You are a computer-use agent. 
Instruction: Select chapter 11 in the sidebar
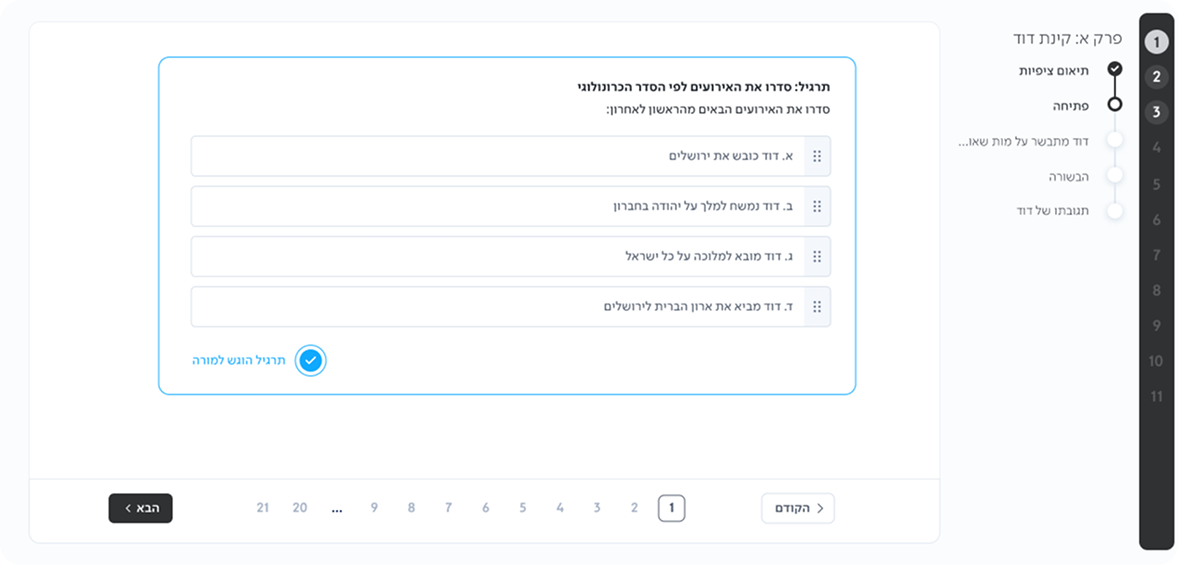(x=1156, y=397)
